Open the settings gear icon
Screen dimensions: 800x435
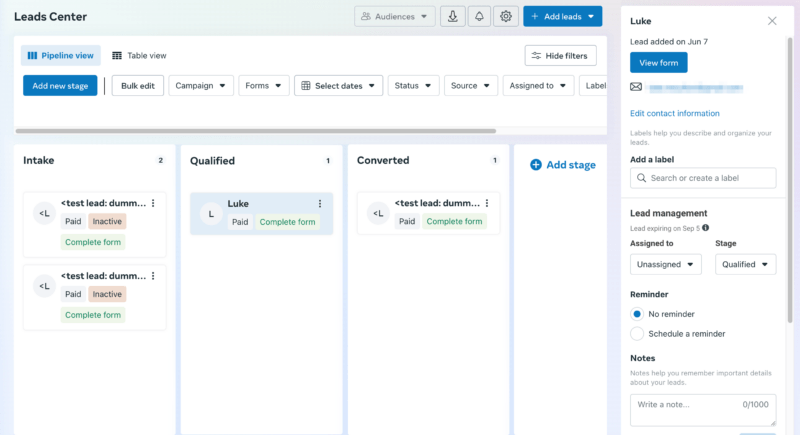pyautogui.click(x=506, y=17)
